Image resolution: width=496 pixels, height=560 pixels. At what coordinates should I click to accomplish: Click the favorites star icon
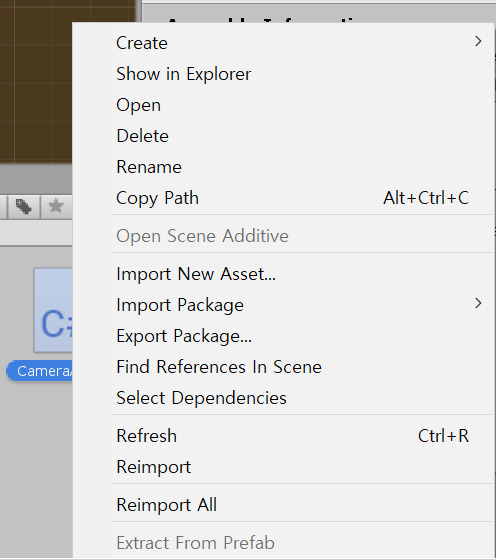point(56,206)
